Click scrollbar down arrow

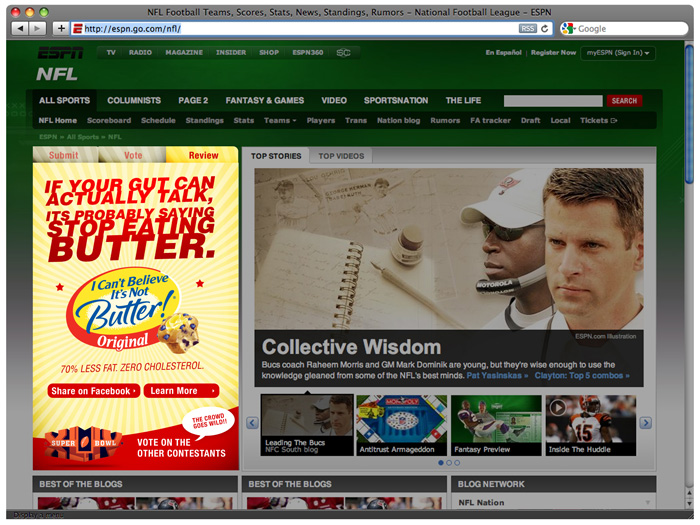(x=689, y=504)
